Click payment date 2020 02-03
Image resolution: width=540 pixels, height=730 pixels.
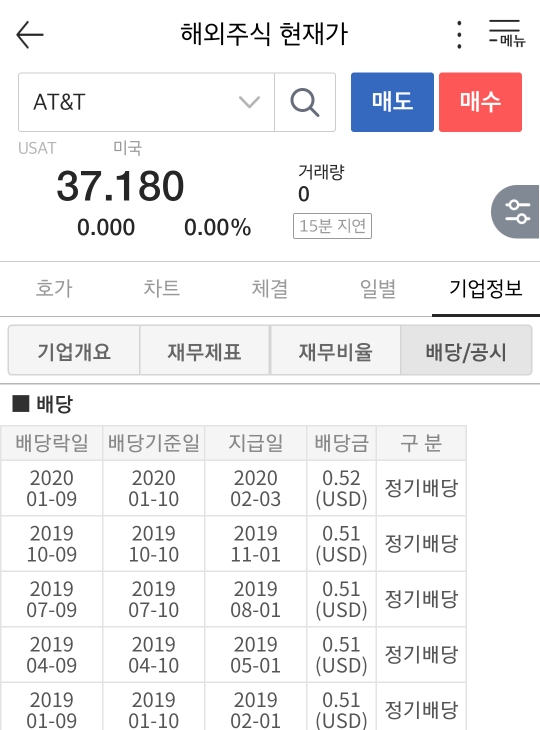click(x=256, y=488)
